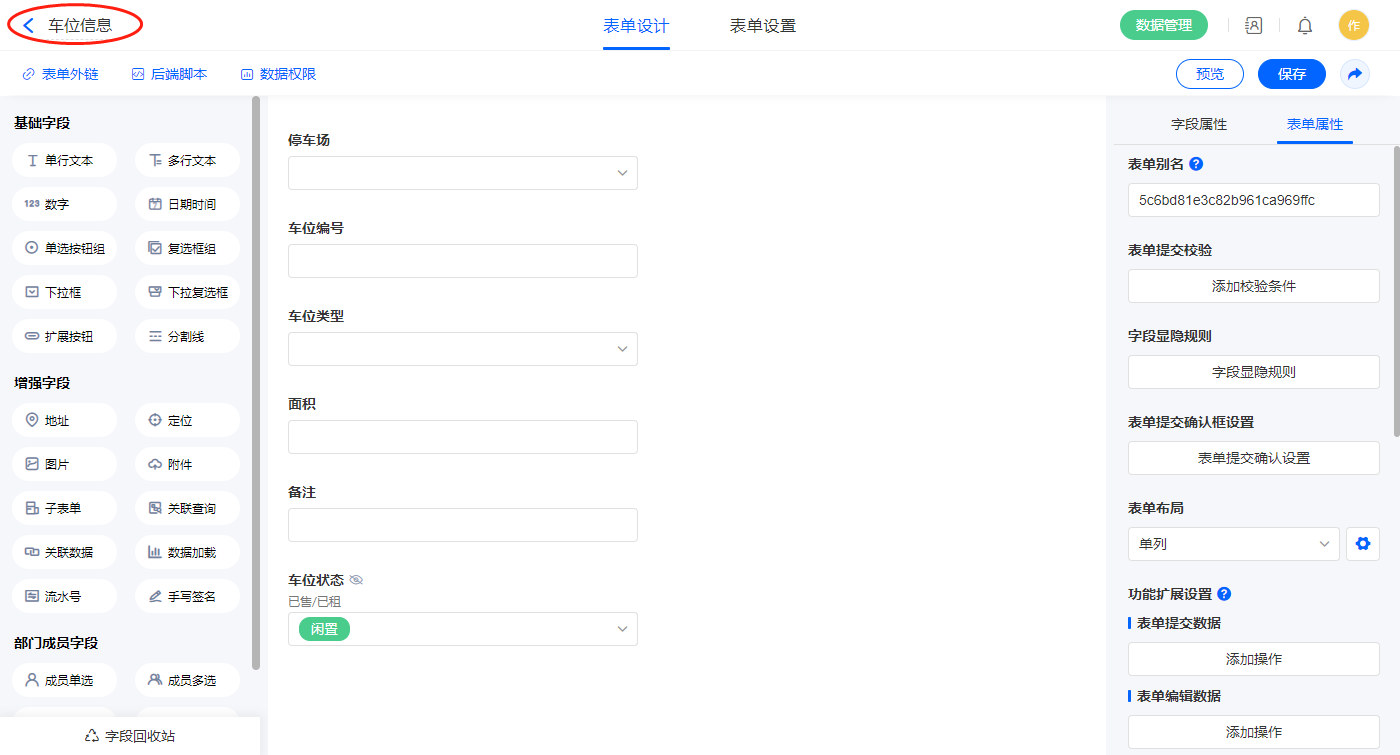The height and width of the screenshot is (755, 1400).
Task: Open the 表单外链 link
Action: coord(61,74)
